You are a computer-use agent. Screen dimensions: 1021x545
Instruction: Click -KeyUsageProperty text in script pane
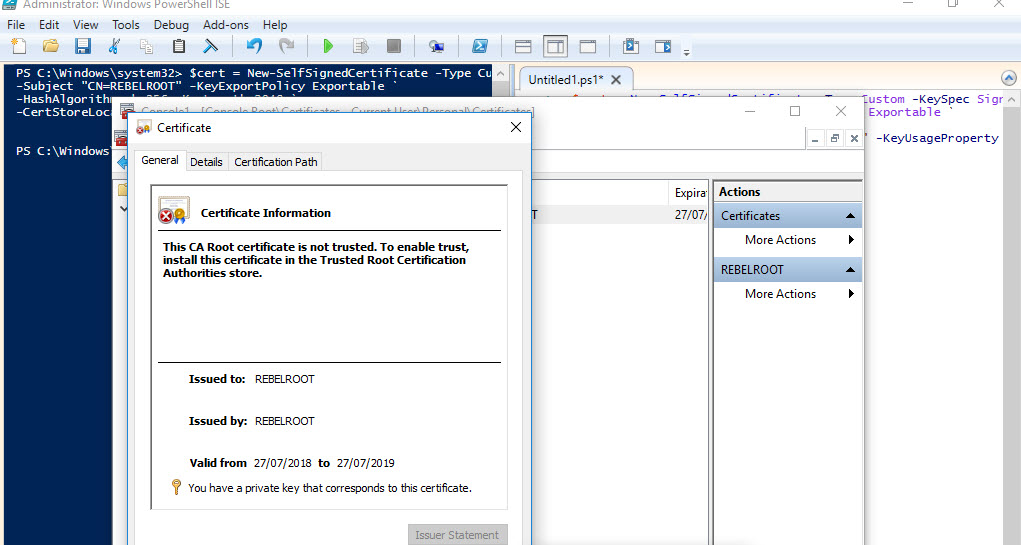pos(937,138)
